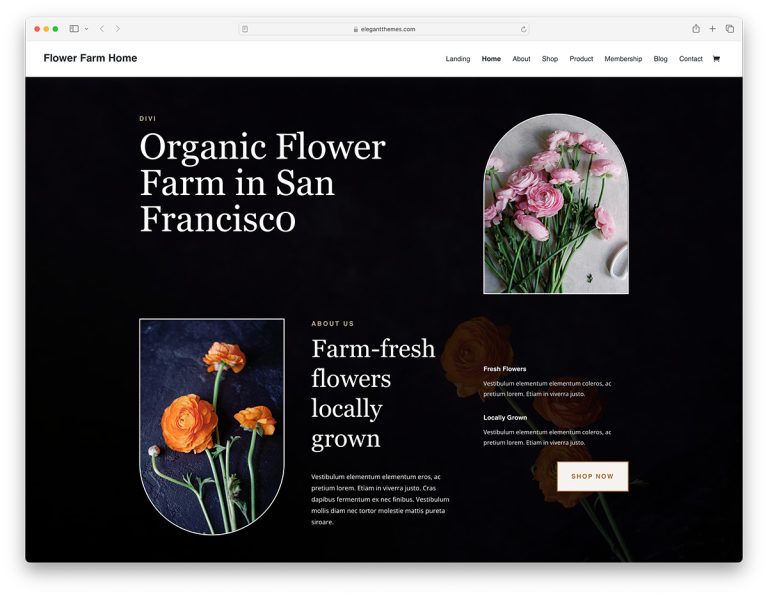Open the reader page icon in address bar
The height and width of the screenshot is (596, 768).
pos(245,29)
